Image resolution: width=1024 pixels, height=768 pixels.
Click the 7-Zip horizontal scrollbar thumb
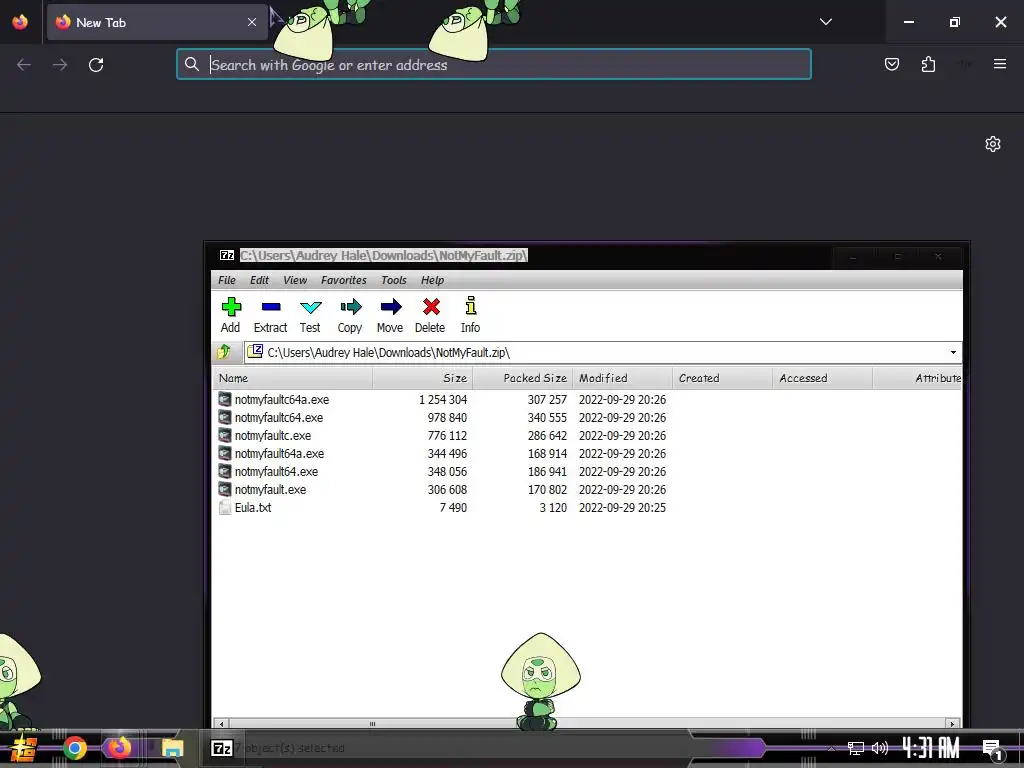[x=372, y=724]
